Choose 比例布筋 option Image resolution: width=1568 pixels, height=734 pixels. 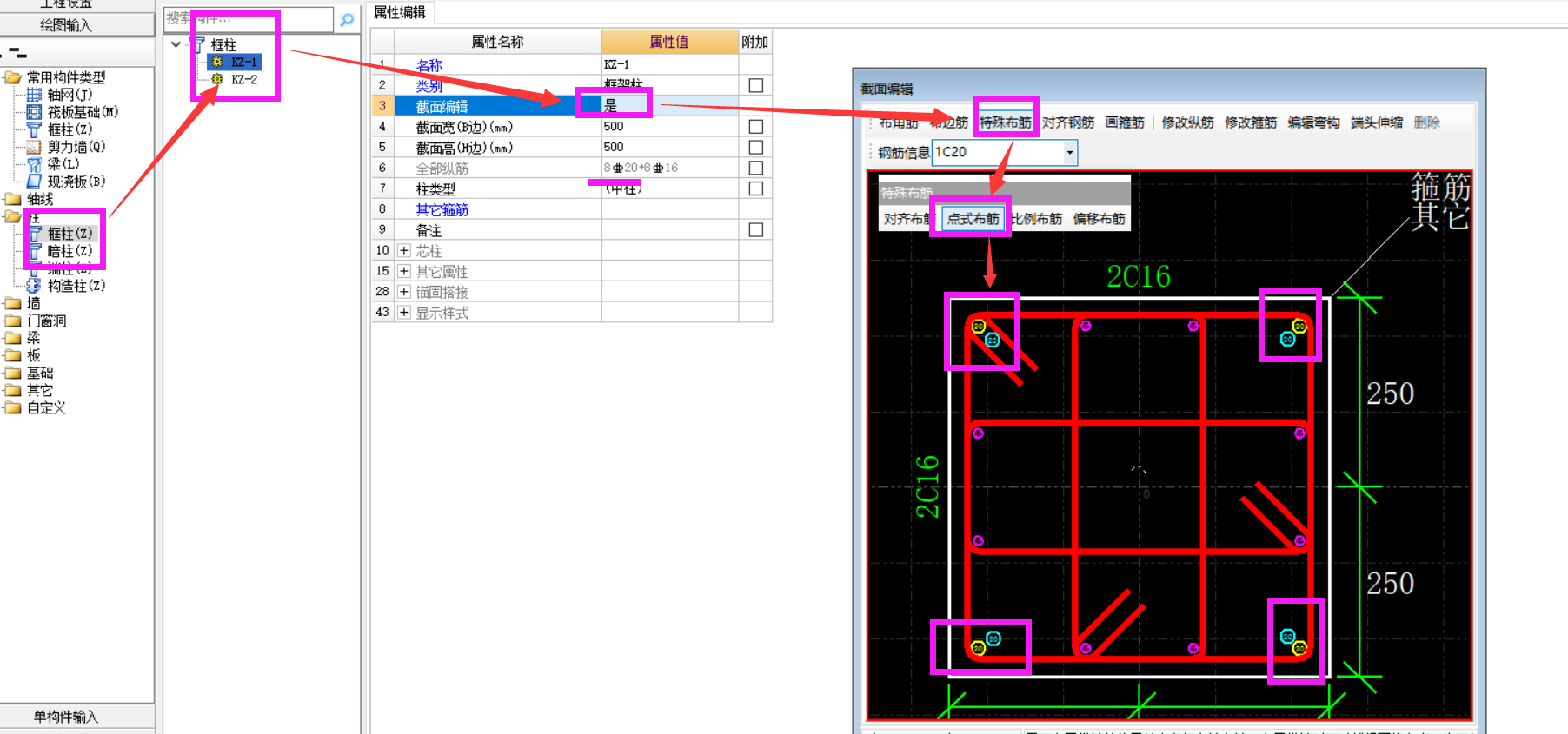[1036, 219]
